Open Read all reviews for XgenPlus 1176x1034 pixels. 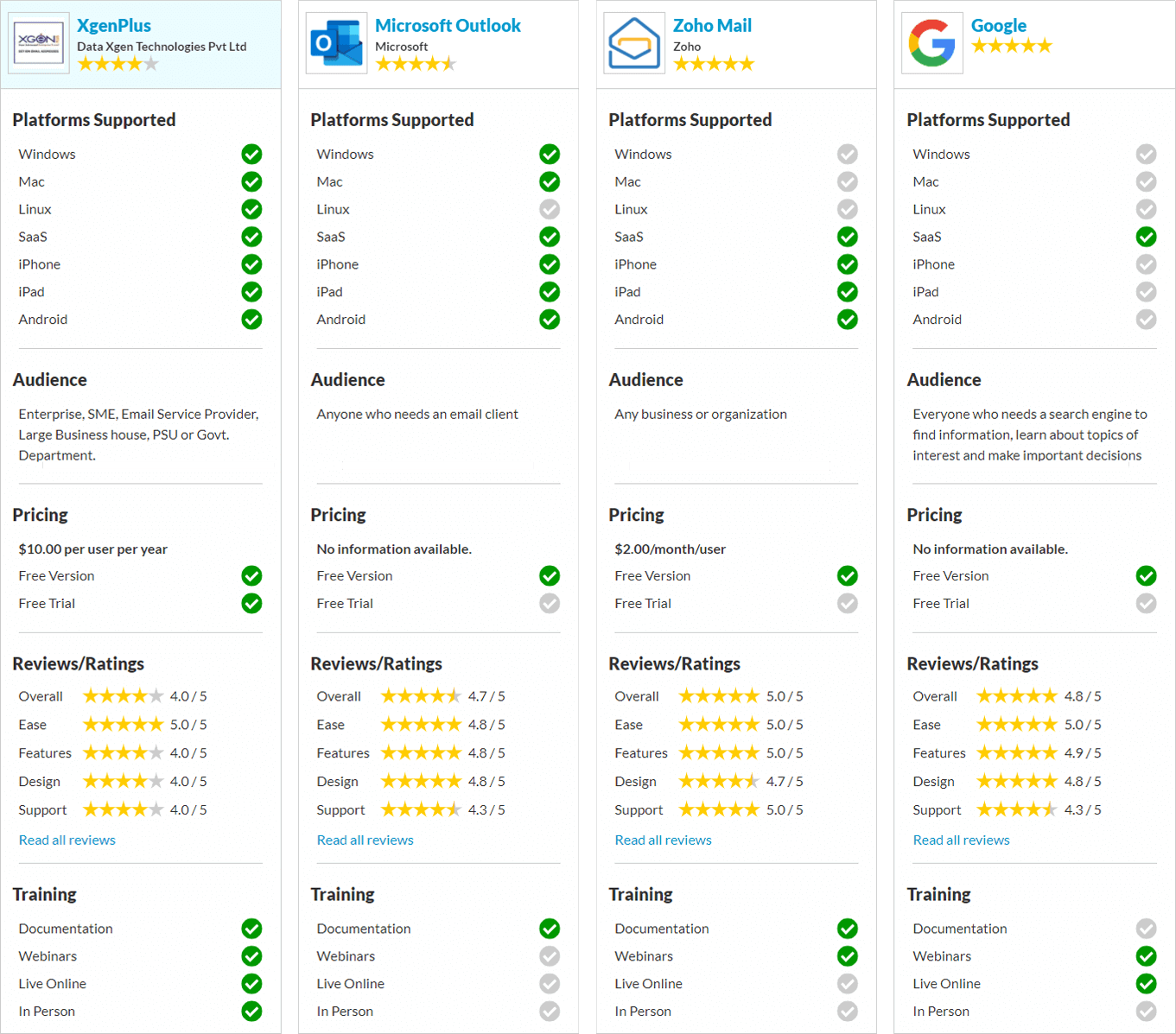[x=67, y=839]
